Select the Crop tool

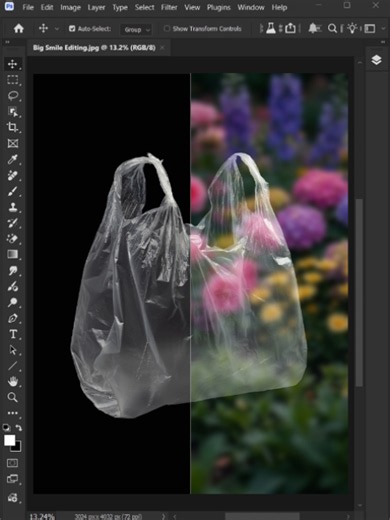point(13,127)
